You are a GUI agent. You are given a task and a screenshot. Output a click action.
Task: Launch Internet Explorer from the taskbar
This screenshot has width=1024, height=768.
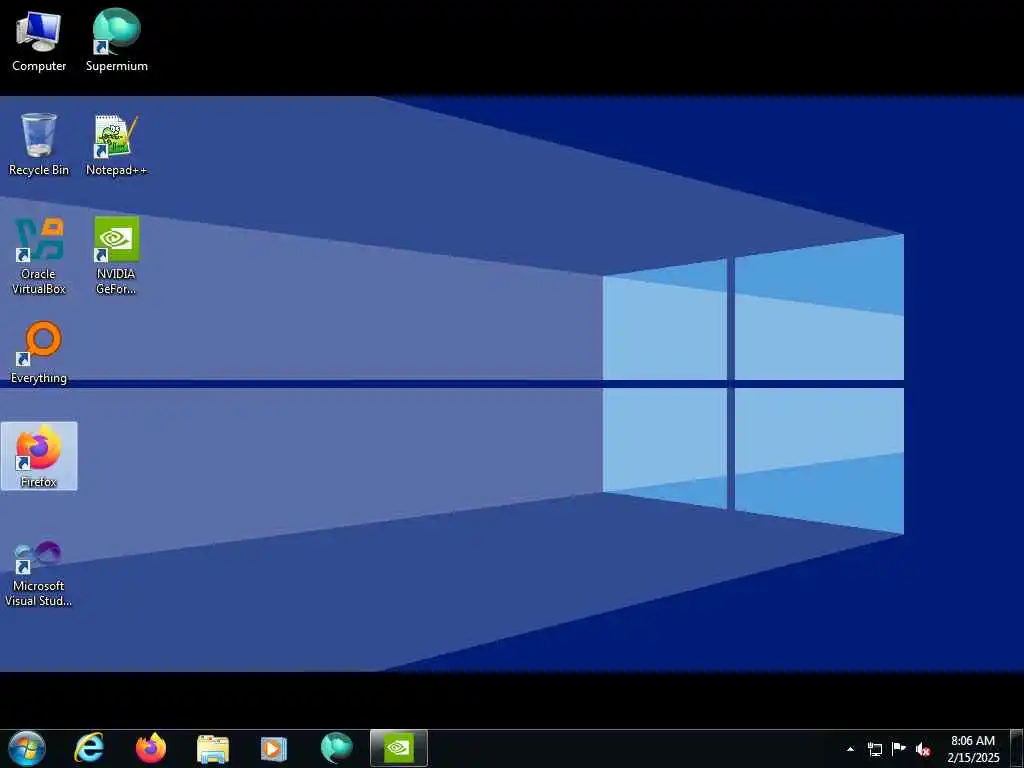[x=89, y=748]
